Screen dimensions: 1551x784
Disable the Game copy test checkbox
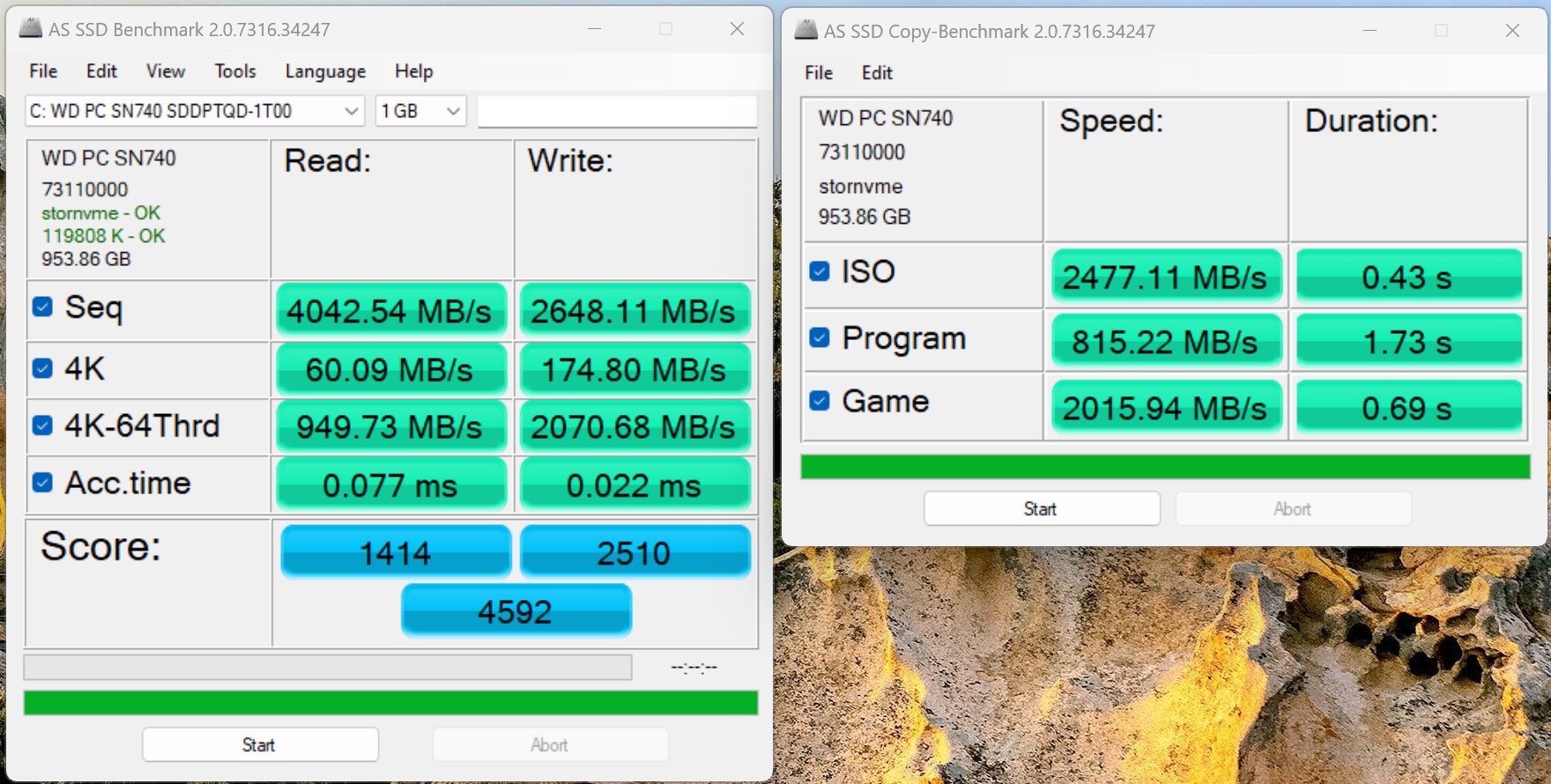[x=820, y=401]
